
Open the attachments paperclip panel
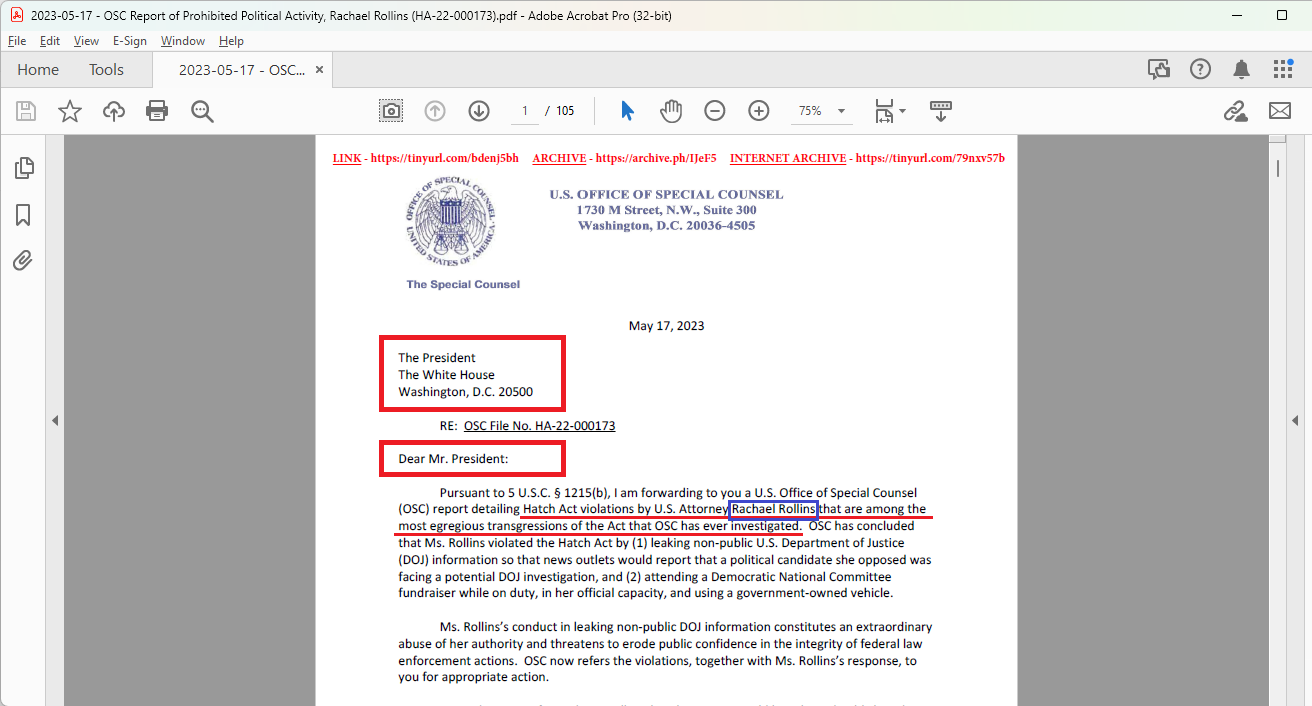(24, 261)
